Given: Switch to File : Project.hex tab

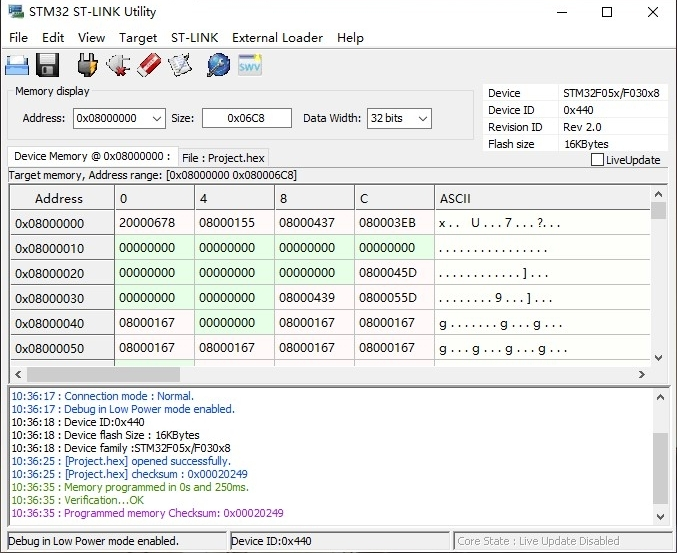Looking at the screenshot, I should [x=224, y=158].
